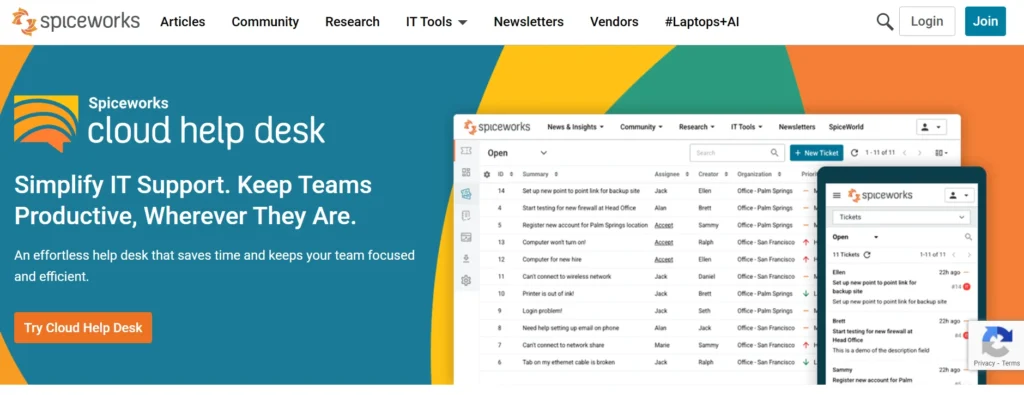Go to Community in the site header

click(x=265, y=22)
